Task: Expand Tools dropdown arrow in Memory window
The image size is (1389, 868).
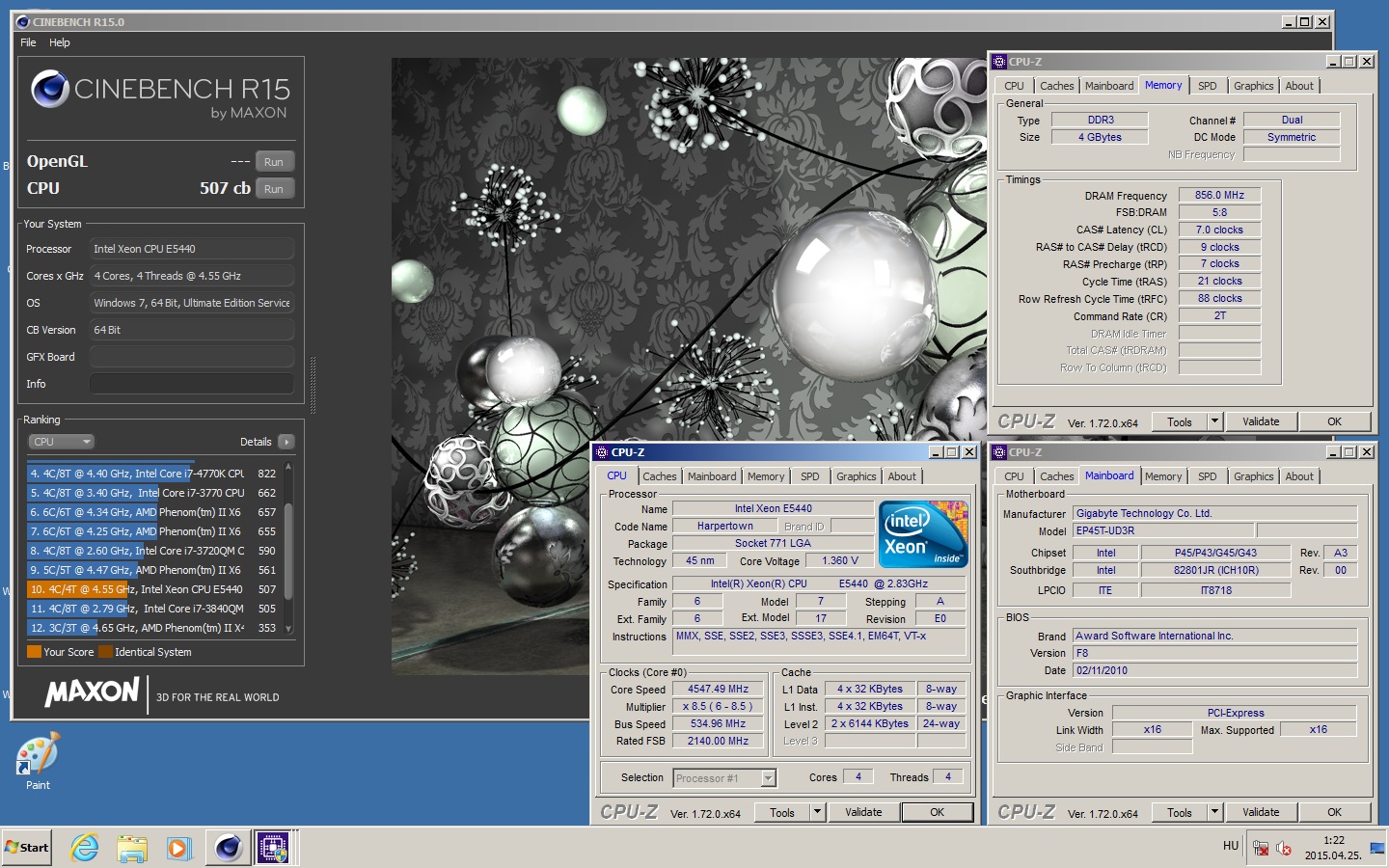Action: pos(1214,421)
